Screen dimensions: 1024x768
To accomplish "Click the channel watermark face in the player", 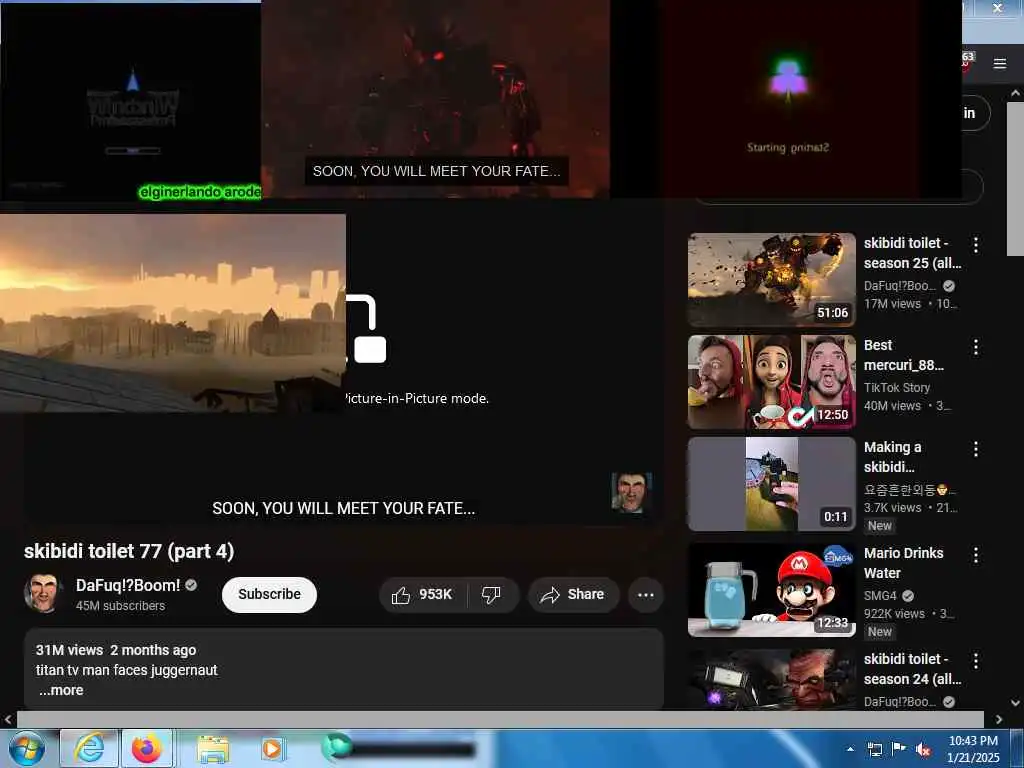I will [x=631, y=492].
